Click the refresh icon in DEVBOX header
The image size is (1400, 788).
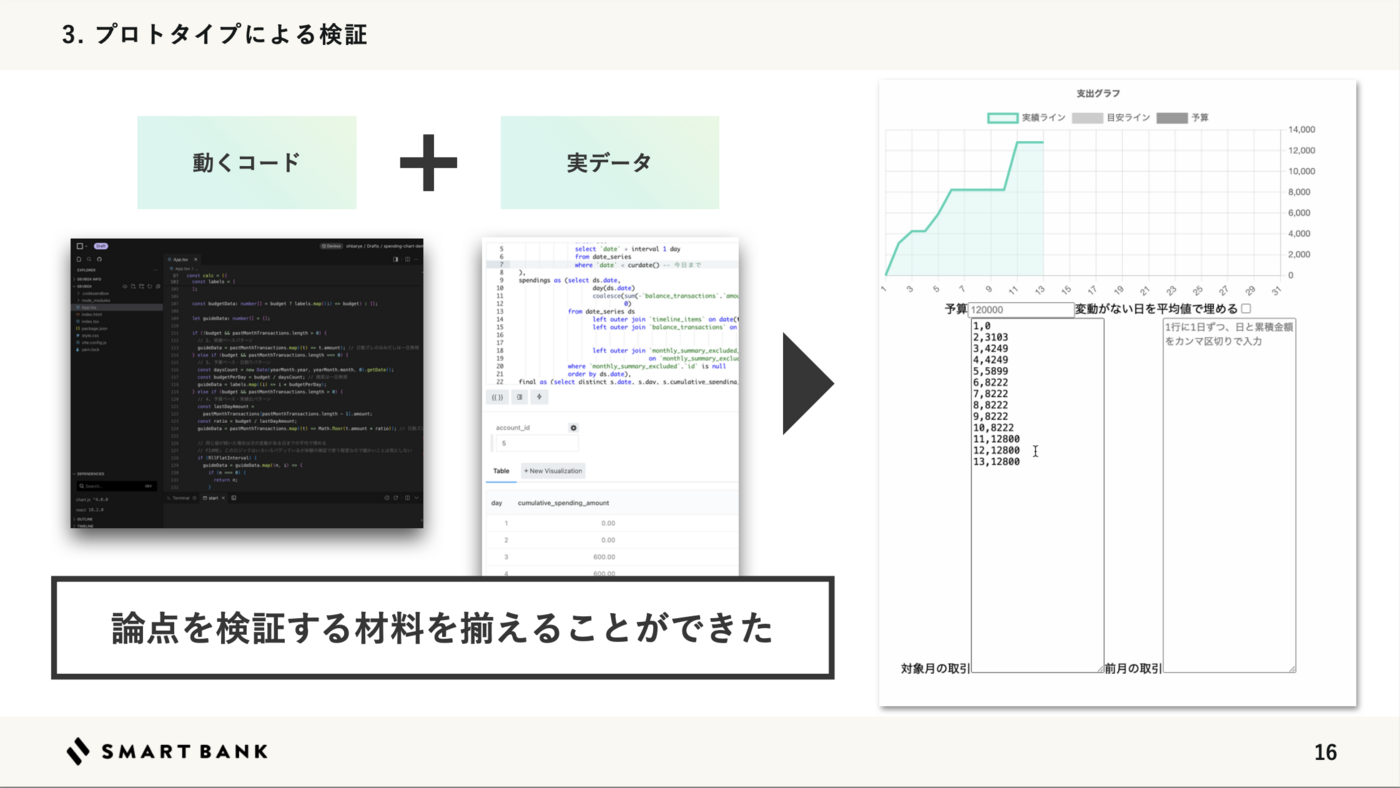click(150, 287)
